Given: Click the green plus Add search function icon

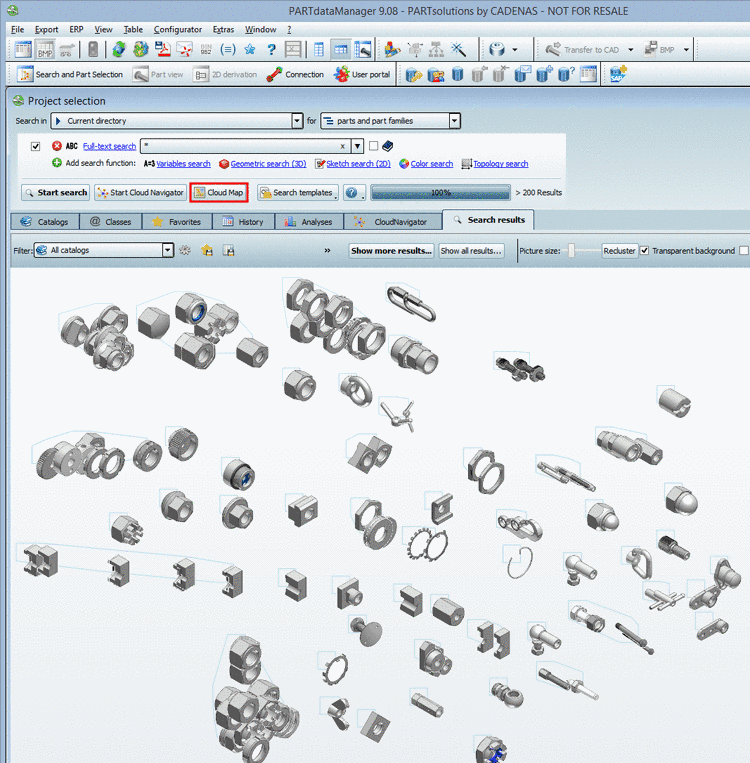Looking at the screenshot, I should tap(57, 163).
